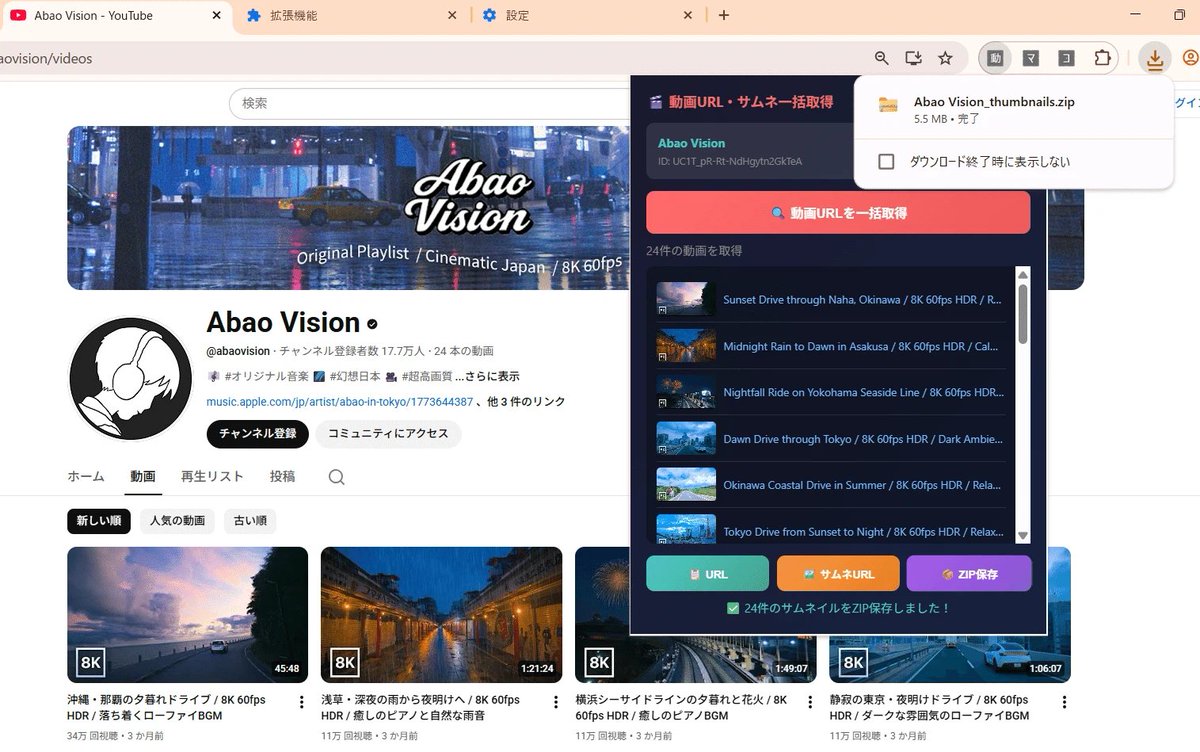Viewport: 1200px width, 752px height.
Task: Click the address bar URL text
Action: point(46,59)
